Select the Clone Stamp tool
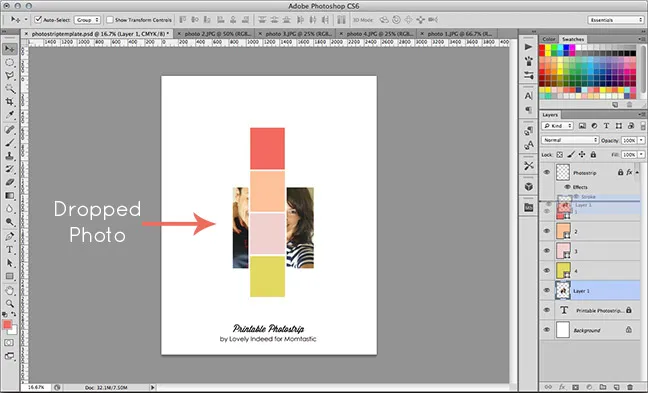 point(10,156)
